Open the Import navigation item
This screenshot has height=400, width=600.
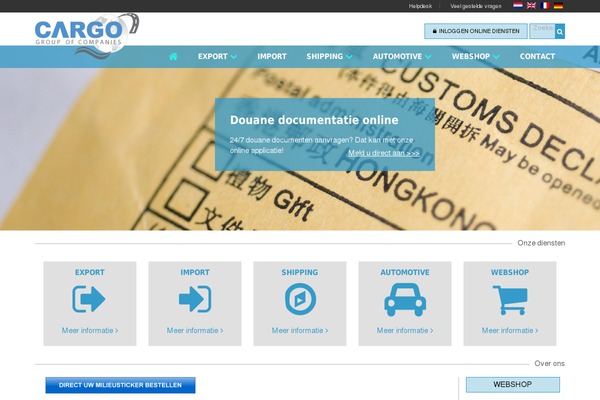point(272,57)
